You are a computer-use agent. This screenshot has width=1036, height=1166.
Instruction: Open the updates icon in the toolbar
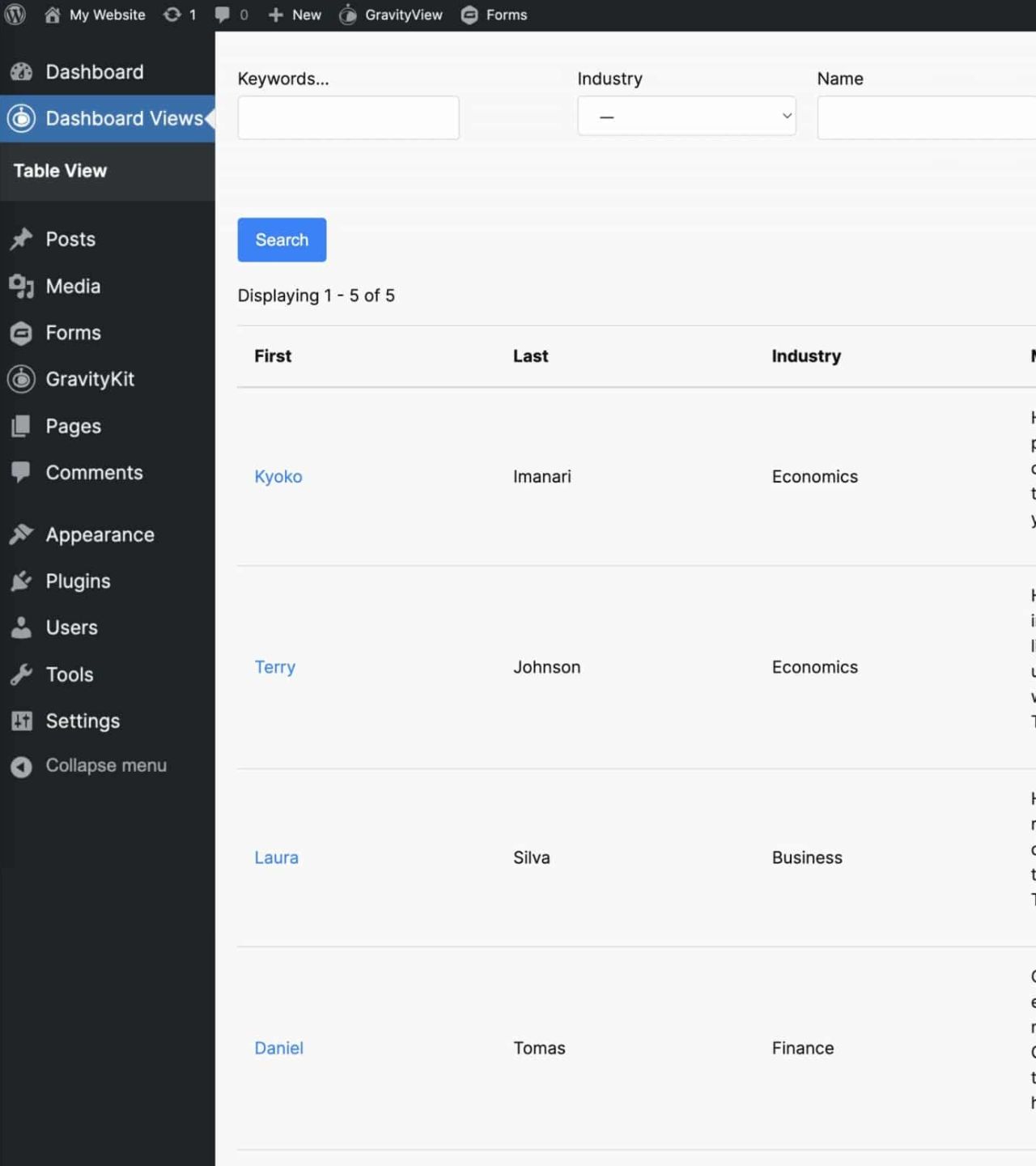tap(171, 14)
